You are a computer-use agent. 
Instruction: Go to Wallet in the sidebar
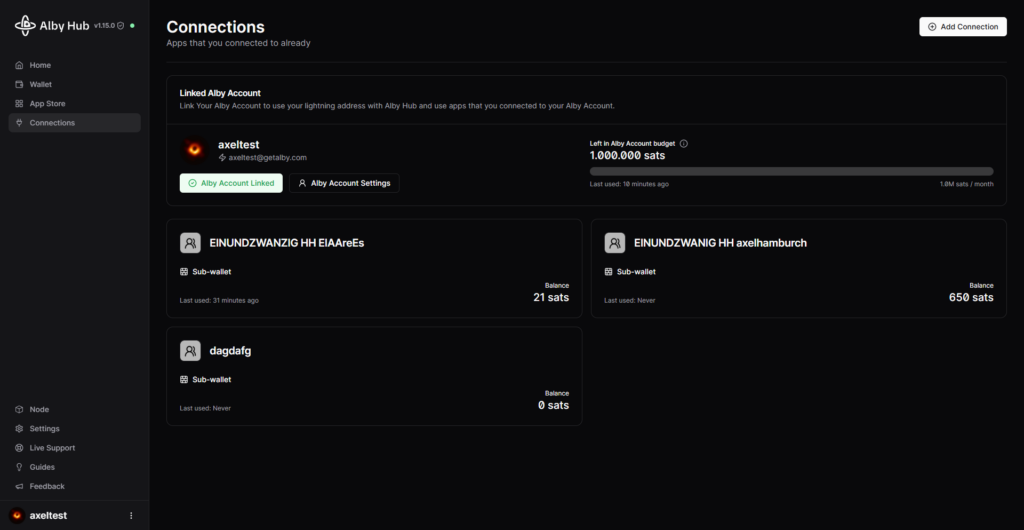tap(40, 84)
